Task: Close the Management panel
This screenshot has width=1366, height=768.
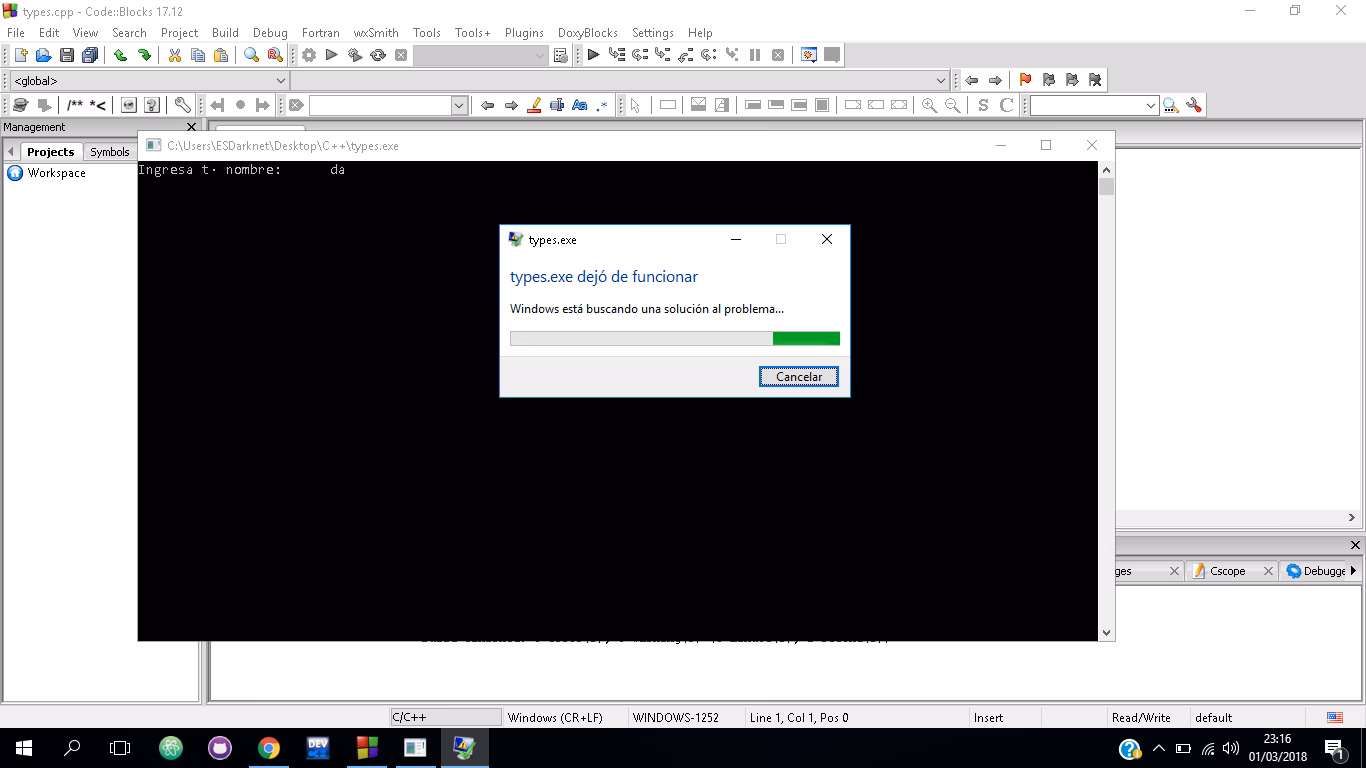Action: click(192, 127)
